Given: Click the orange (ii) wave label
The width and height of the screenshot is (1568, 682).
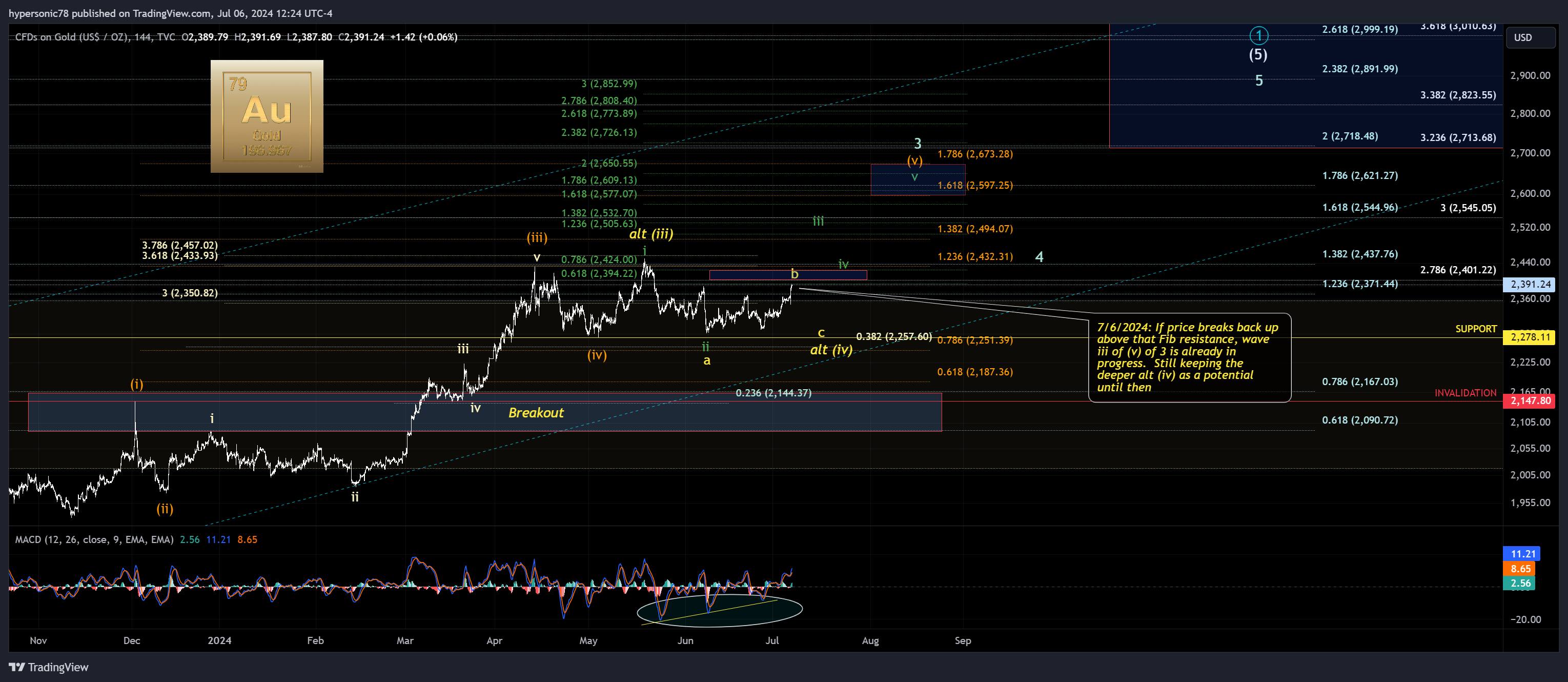Looking at the screenshot, I should (165, 509).
